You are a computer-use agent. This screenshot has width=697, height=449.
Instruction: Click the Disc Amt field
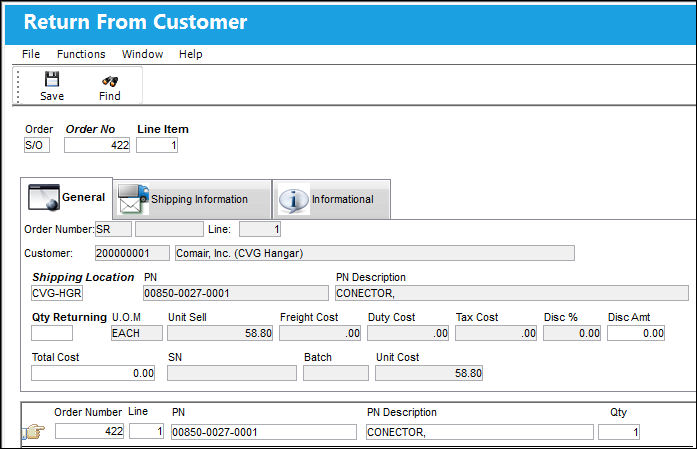point(636,333)
